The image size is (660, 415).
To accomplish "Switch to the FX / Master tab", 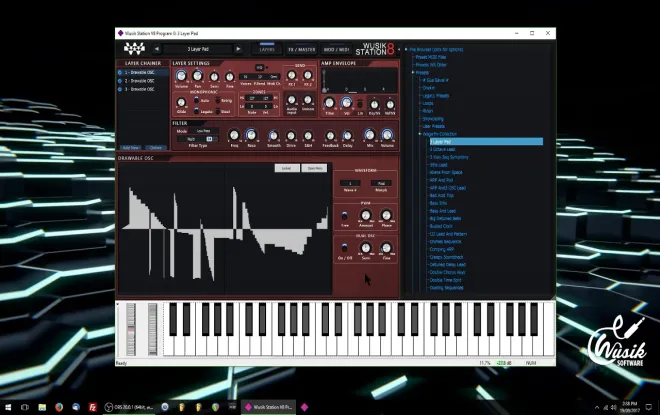I will 301,49.
